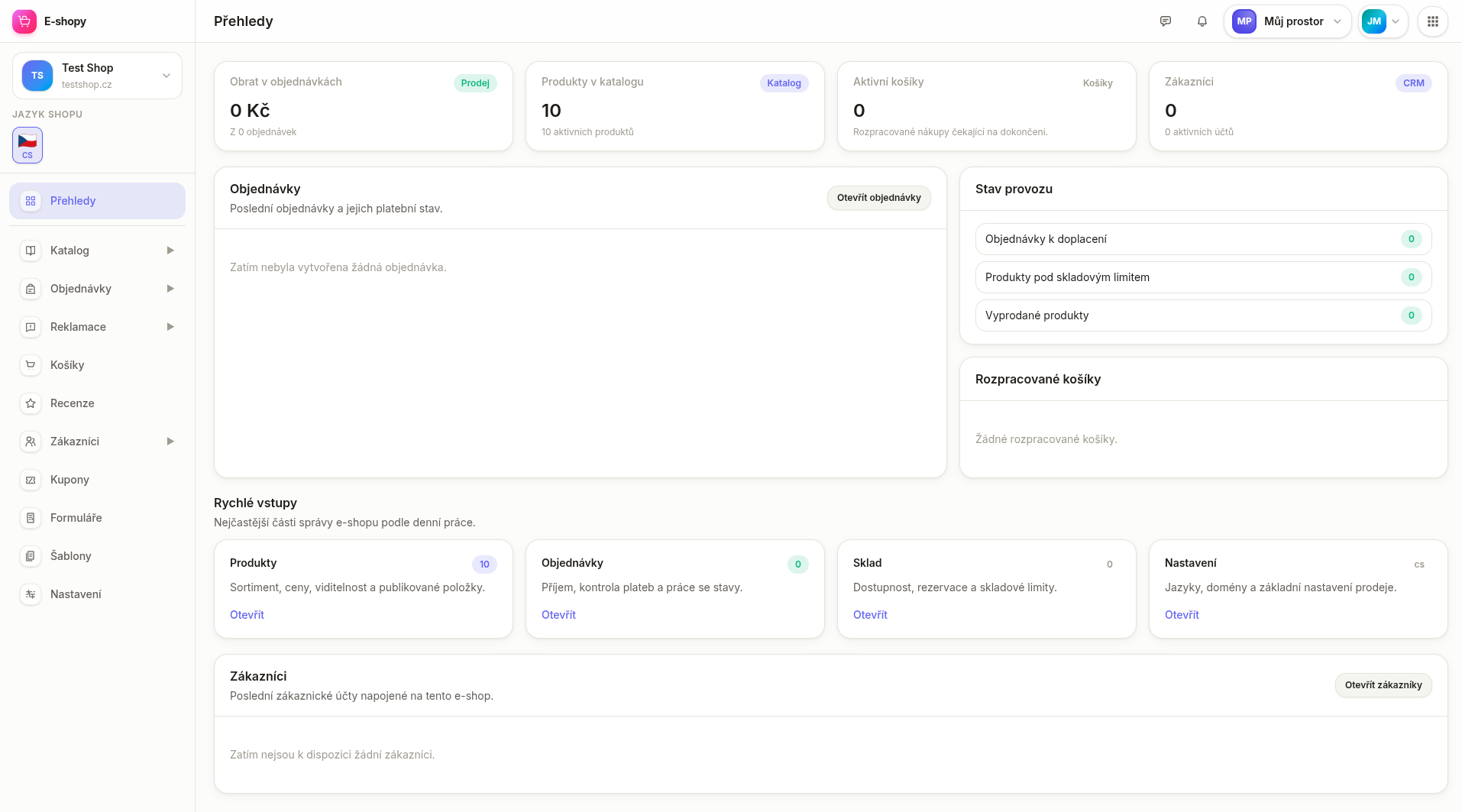This screenshot has width=1462, height=812.
Task: Click the "Stav provozu" panel heading
Action: click(x=1014, y=189)
